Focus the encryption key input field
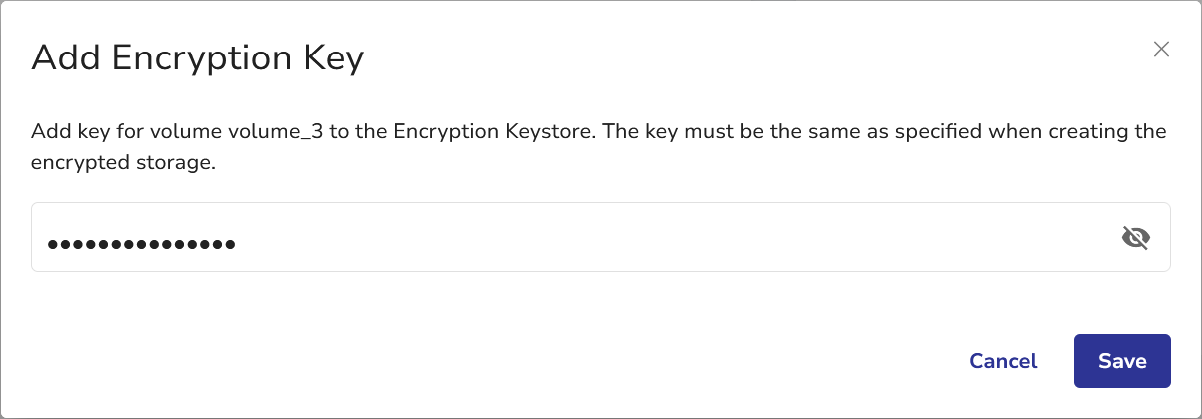The image size is (1202, 419). pos(600,238)
